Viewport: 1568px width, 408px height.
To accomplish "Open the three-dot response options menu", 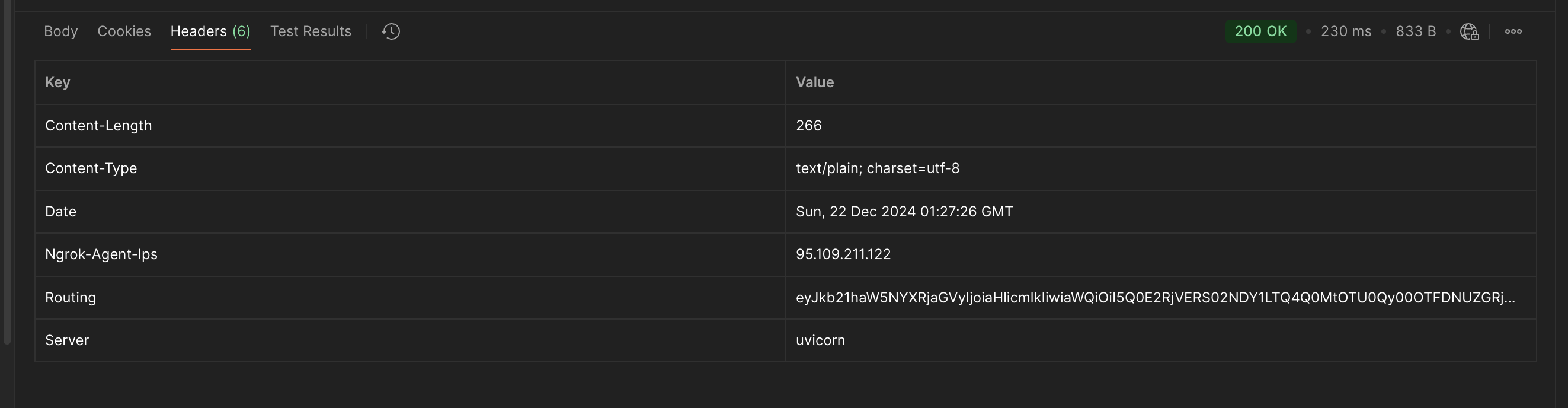I will [x=1514, y=31].
